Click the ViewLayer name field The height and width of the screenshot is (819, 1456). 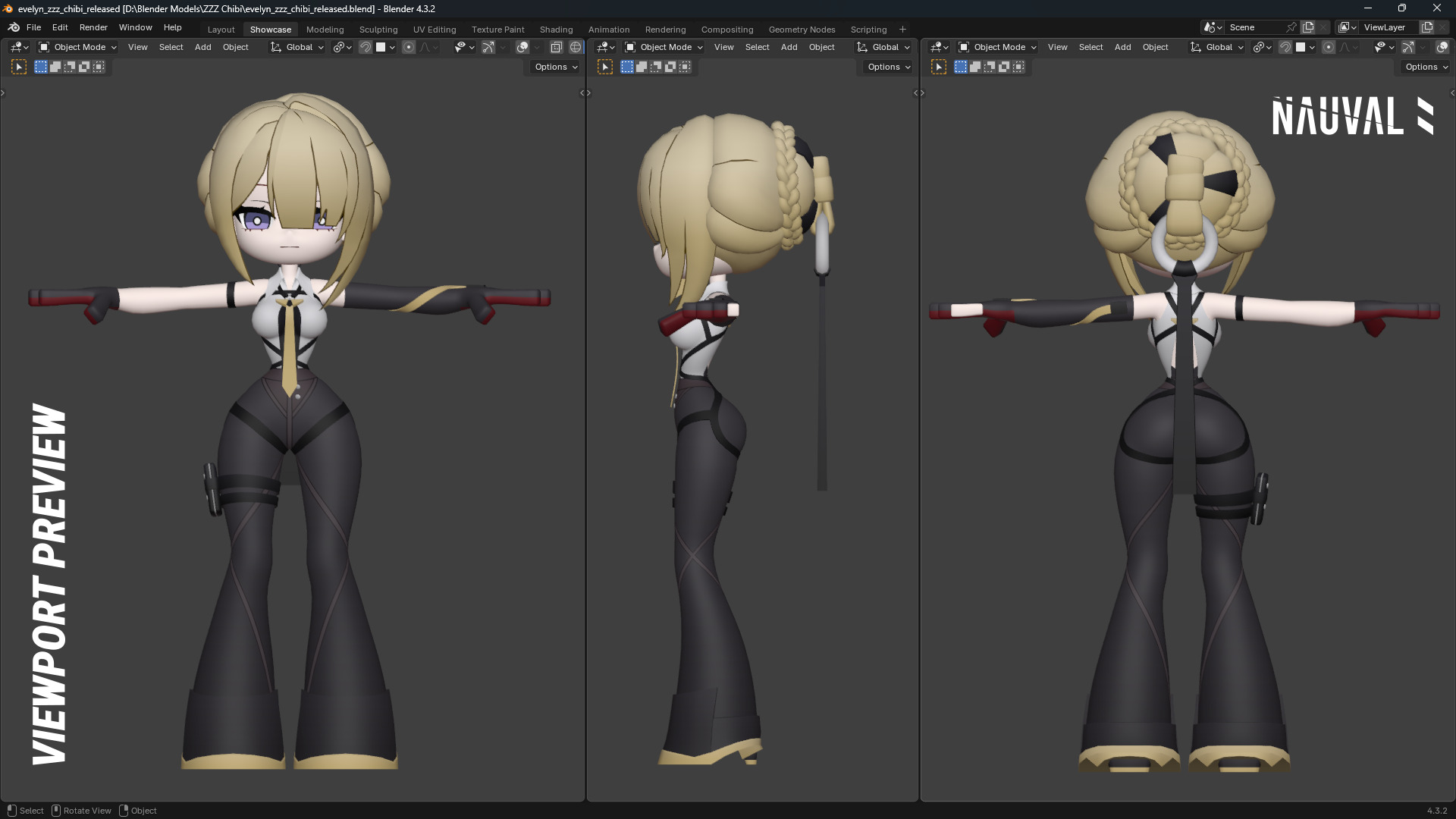click(x=1389, y=27)
